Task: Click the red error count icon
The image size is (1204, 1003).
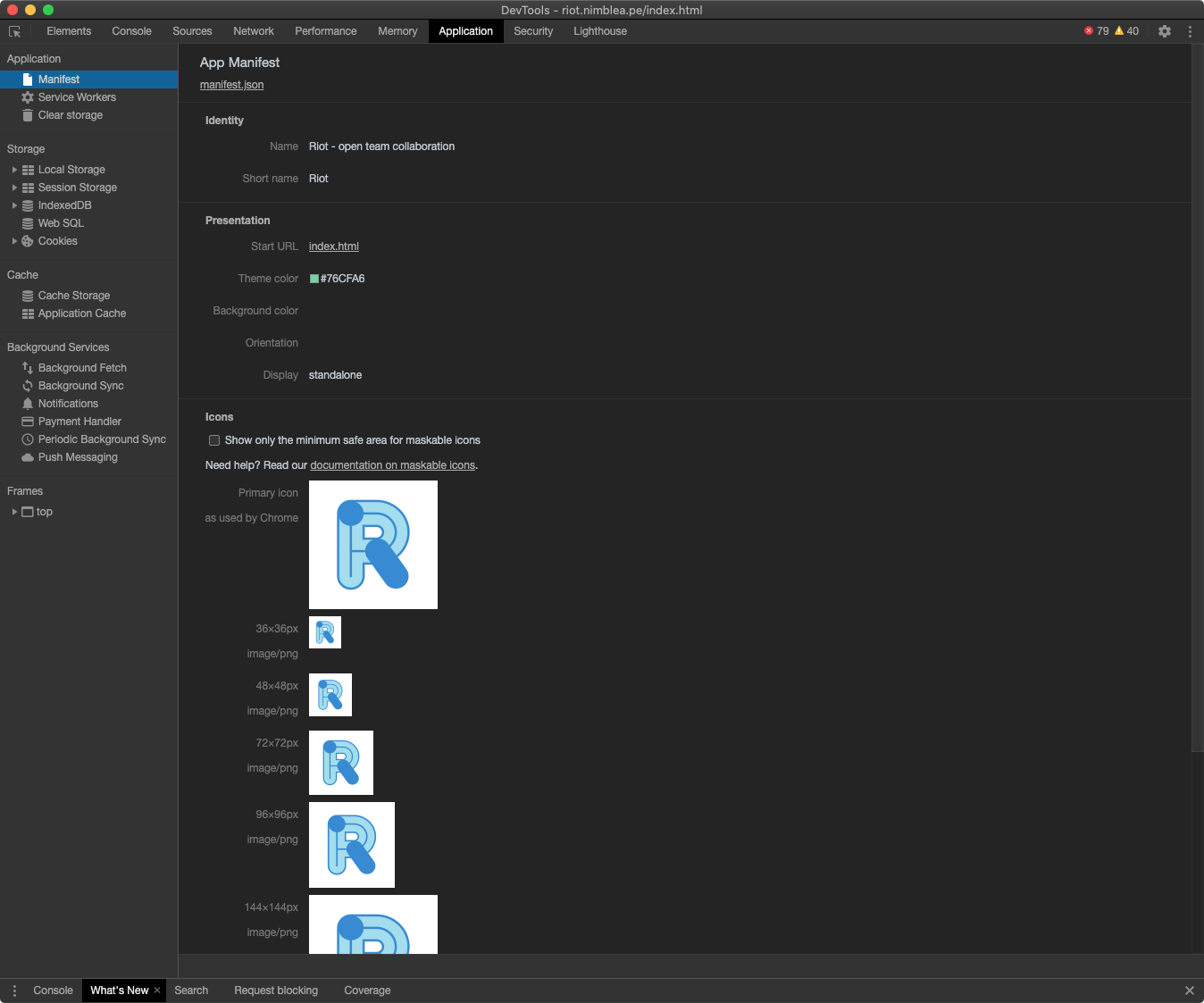Action: pyautogui.click(x=1089, y=31)
